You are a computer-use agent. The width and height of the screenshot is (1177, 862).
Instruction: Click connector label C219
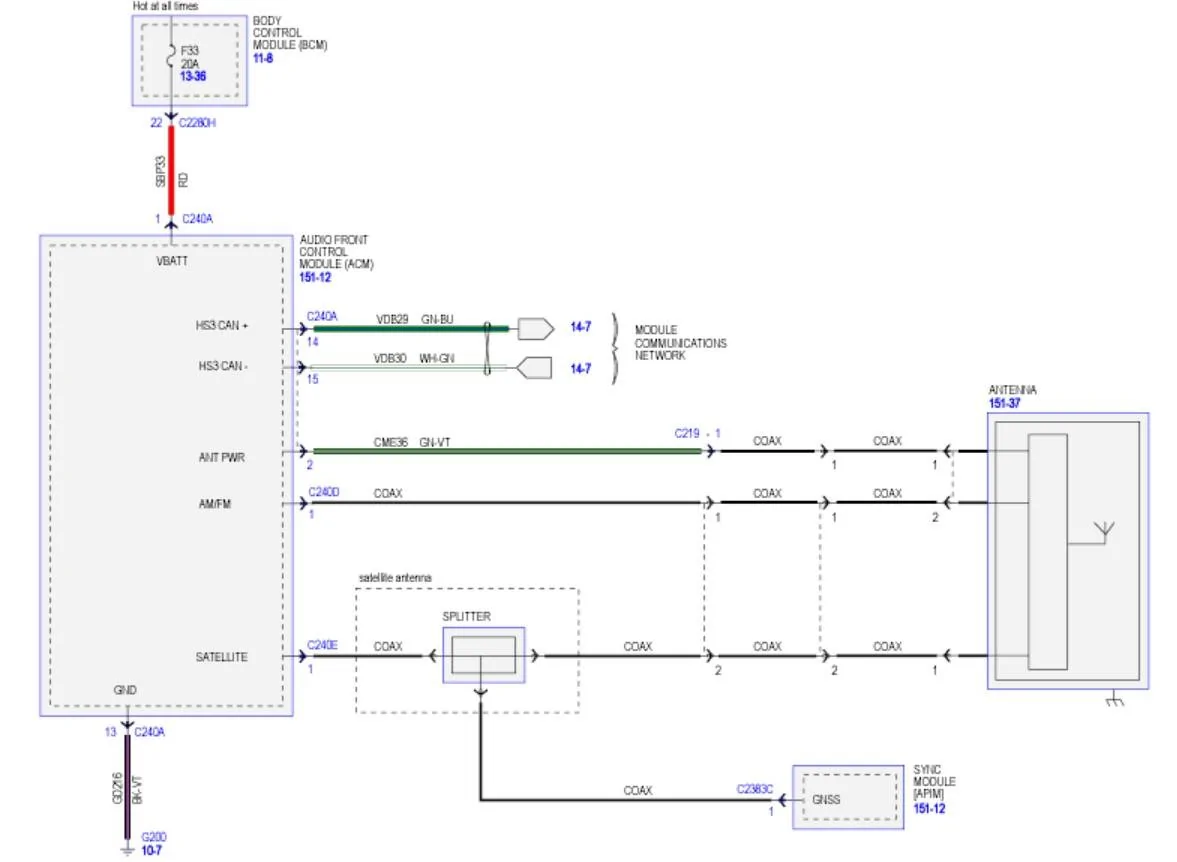(x=687, y=433)
